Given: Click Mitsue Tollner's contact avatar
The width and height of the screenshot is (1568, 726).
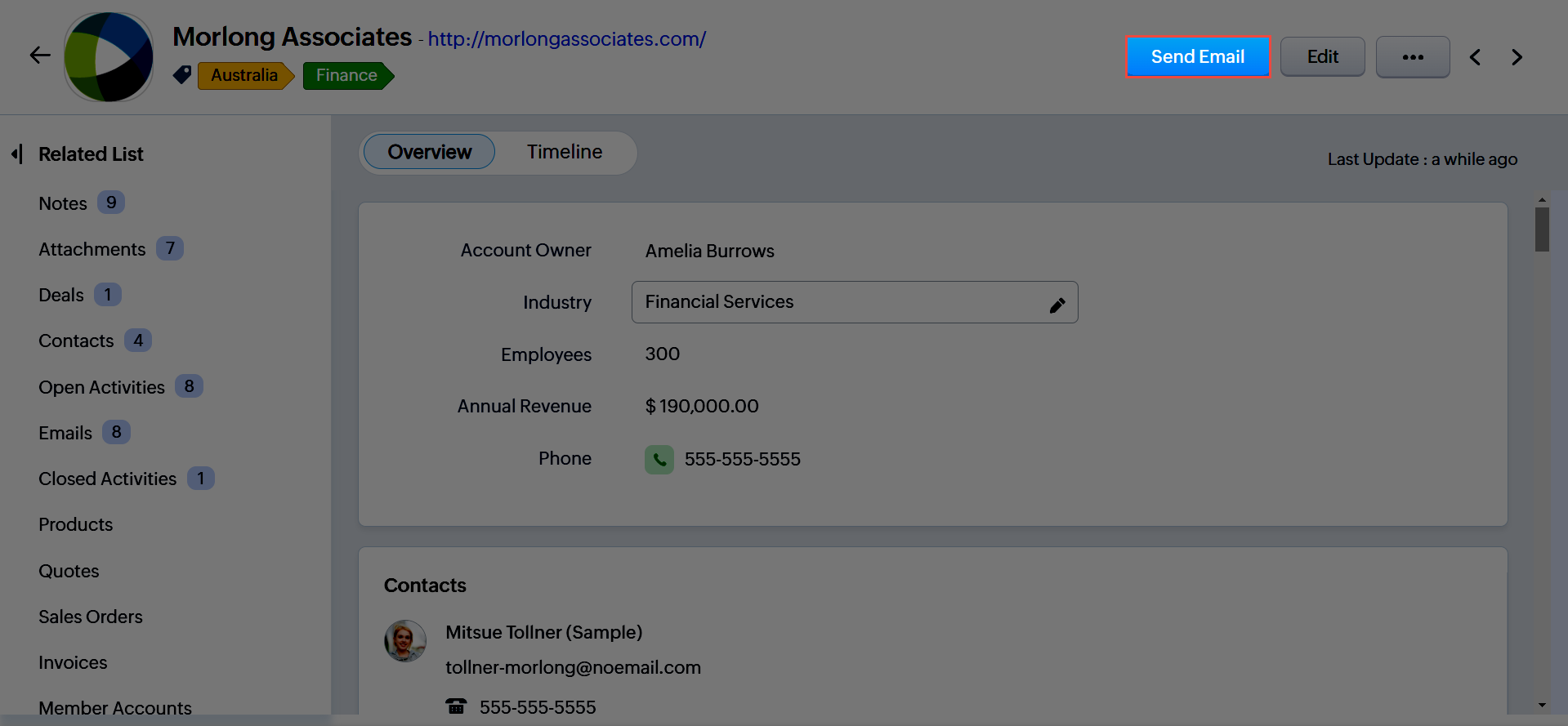Looking at the screenshot, I should click(x=405, y=641).
